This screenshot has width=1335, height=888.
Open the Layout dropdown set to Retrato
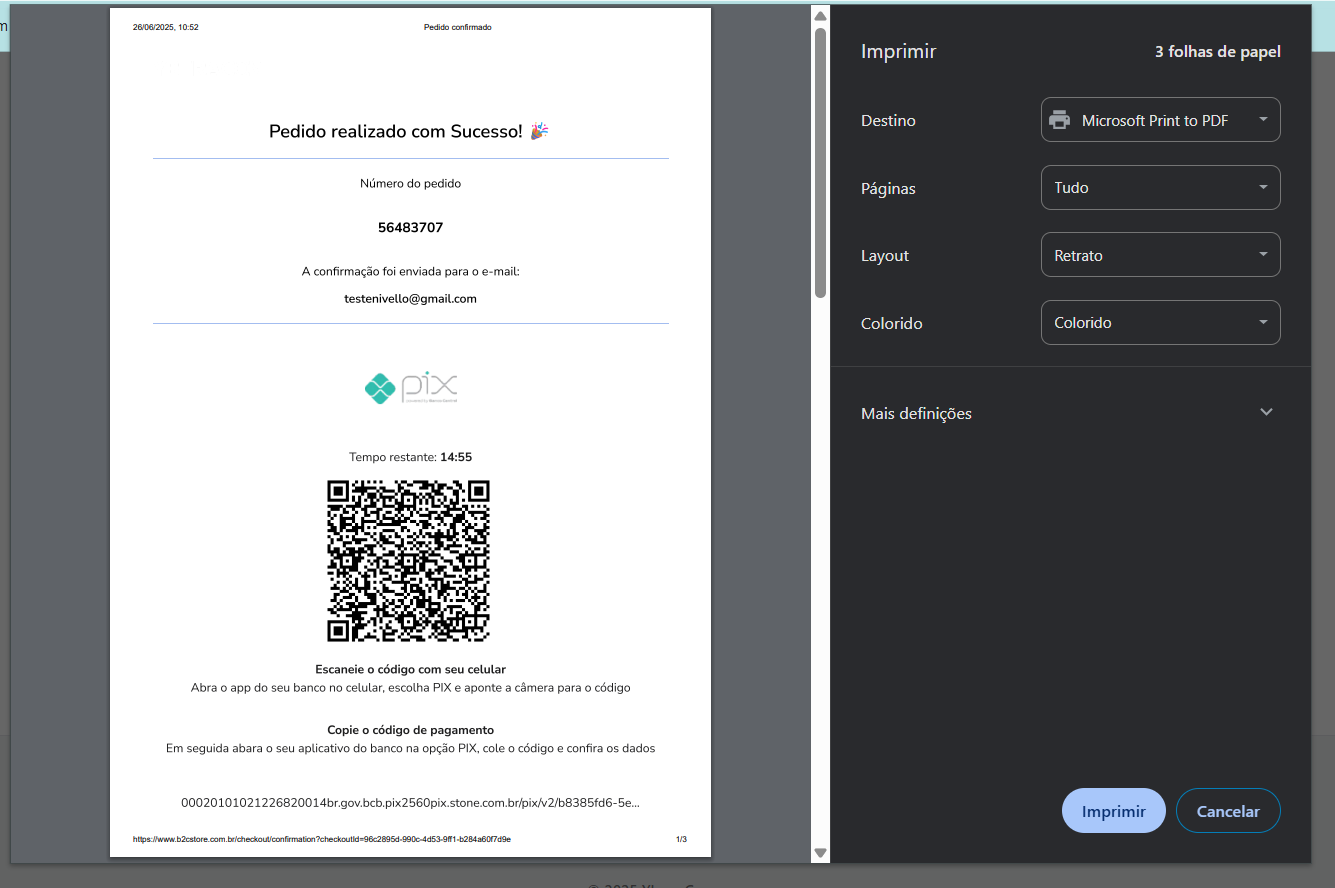pyautogui.click(x=1160, y=255)
